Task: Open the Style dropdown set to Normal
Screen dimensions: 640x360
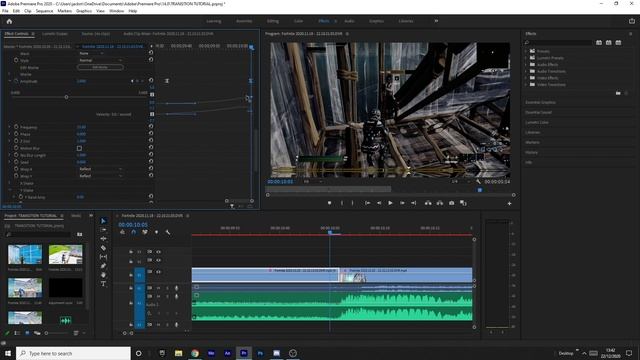Action: point(101,60)
